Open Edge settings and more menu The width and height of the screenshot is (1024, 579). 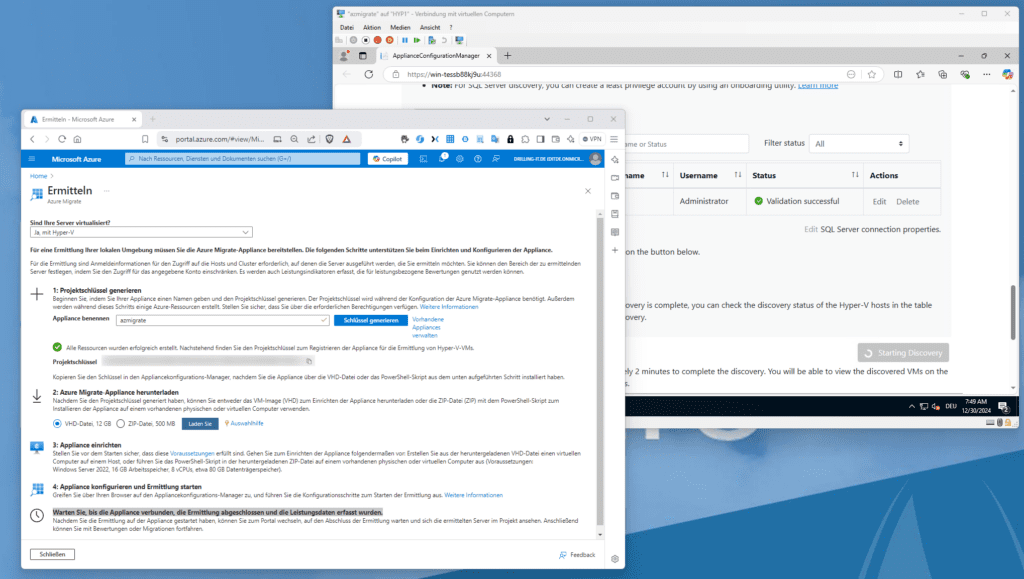tap(987, 74)
